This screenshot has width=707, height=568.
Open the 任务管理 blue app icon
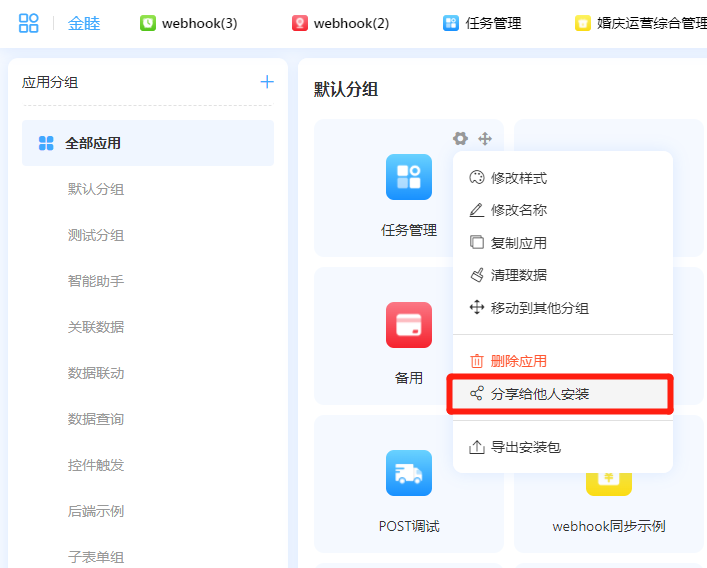409,177
